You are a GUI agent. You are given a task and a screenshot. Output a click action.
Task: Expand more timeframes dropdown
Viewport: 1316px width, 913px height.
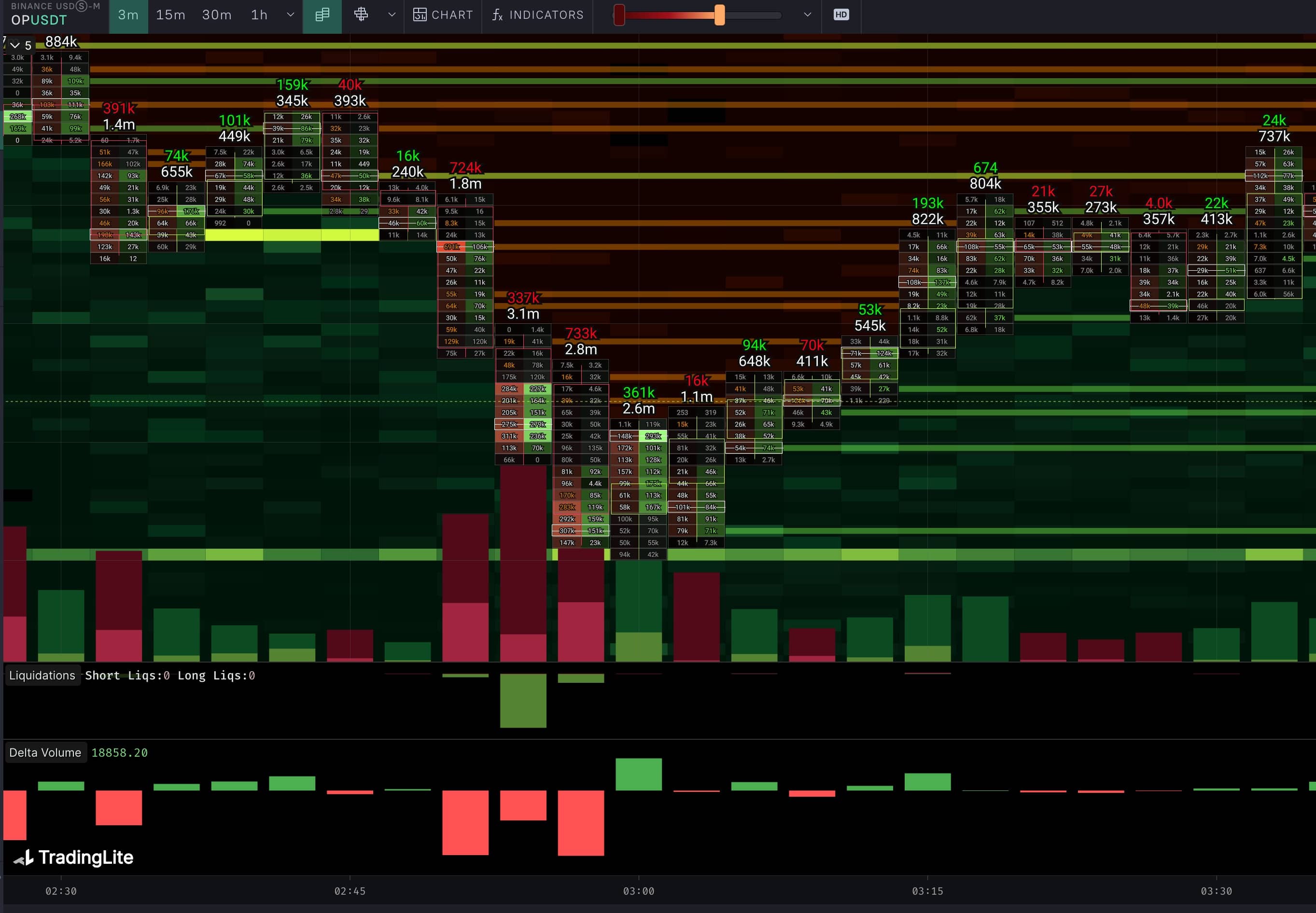point(291,15)
